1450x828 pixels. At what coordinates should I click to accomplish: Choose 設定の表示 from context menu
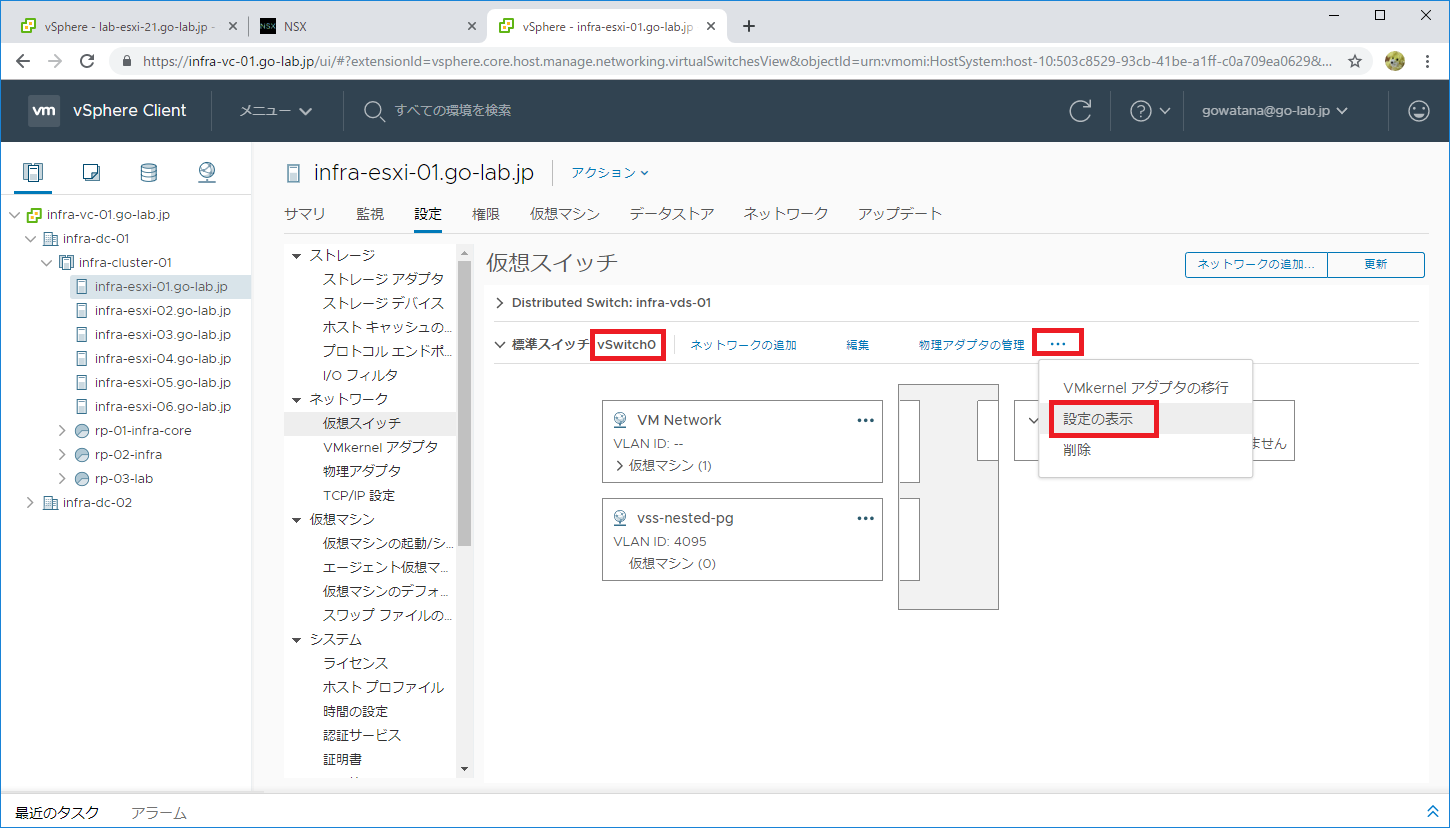coord(1145,419)
